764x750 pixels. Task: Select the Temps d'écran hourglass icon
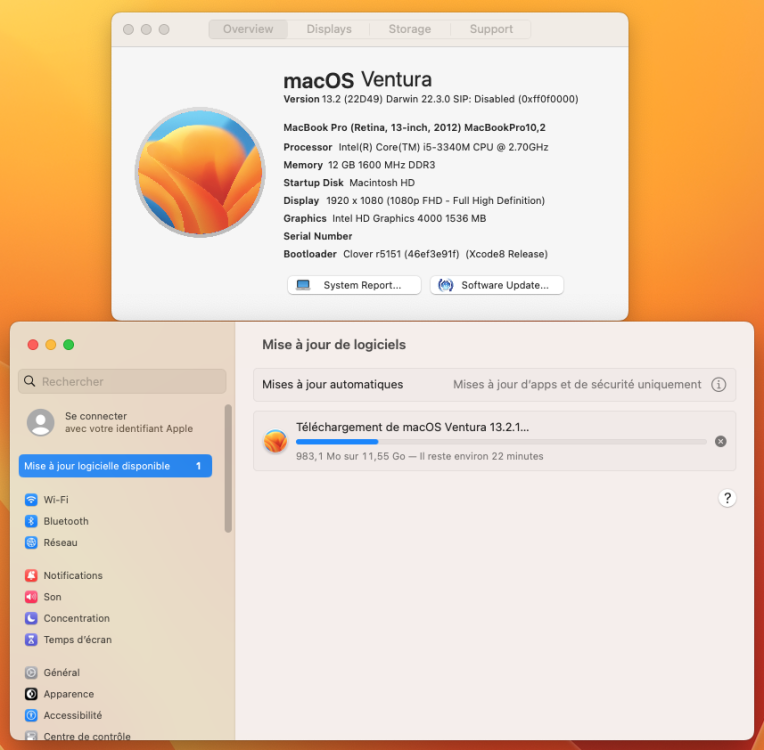click(x=31, y=639)
